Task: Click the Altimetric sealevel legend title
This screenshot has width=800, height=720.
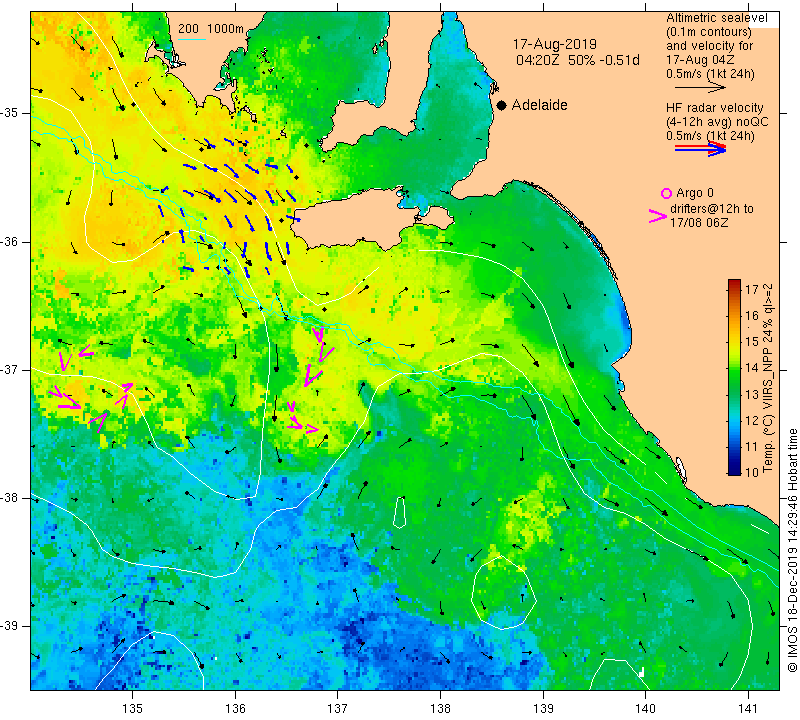Action: (x=716, y=18)
